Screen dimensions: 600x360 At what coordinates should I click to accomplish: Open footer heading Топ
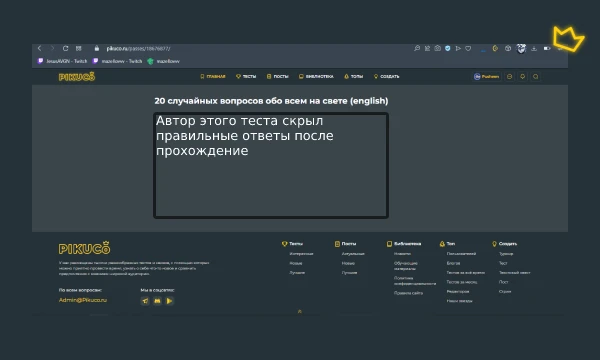[447, 244]
